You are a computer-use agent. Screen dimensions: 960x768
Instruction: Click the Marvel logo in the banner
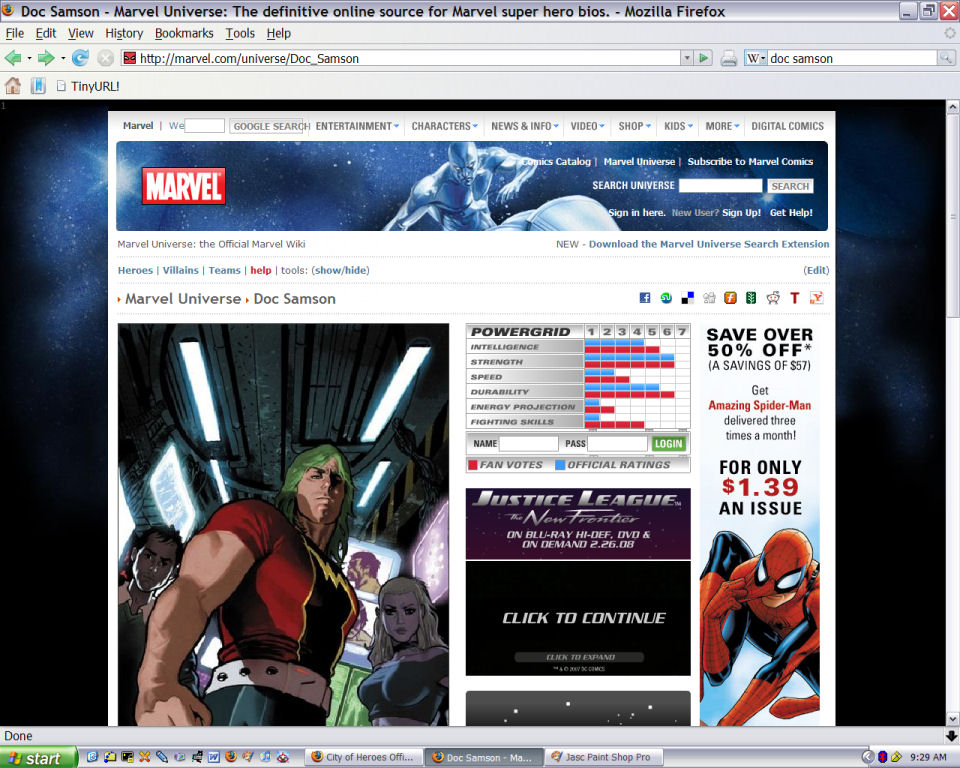[x=184, y=186]
